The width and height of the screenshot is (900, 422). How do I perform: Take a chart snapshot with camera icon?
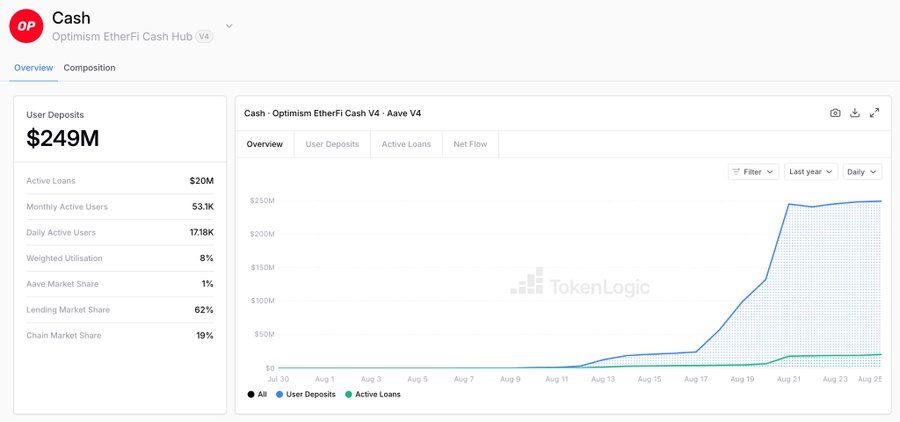coord(835,113)
